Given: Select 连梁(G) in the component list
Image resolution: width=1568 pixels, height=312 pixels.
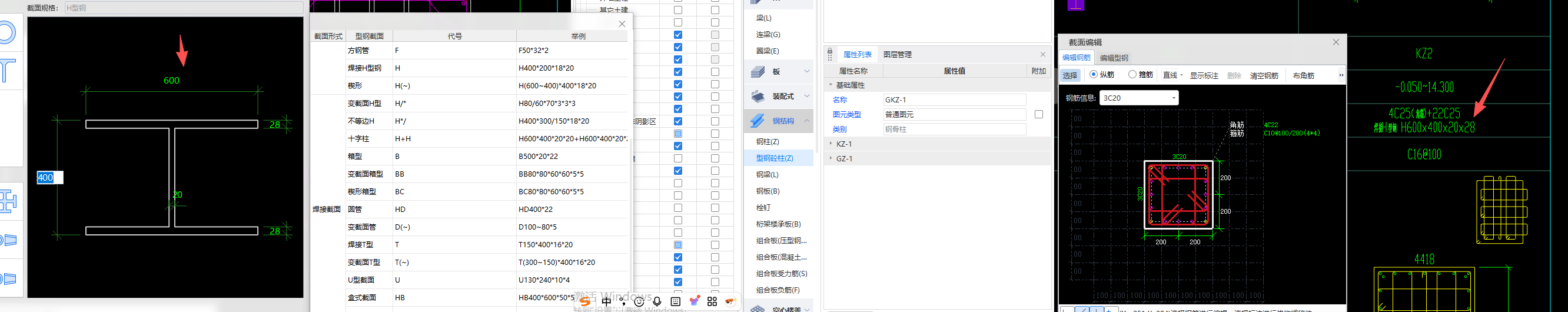Looking at the screenshot, I should point(779,34).
